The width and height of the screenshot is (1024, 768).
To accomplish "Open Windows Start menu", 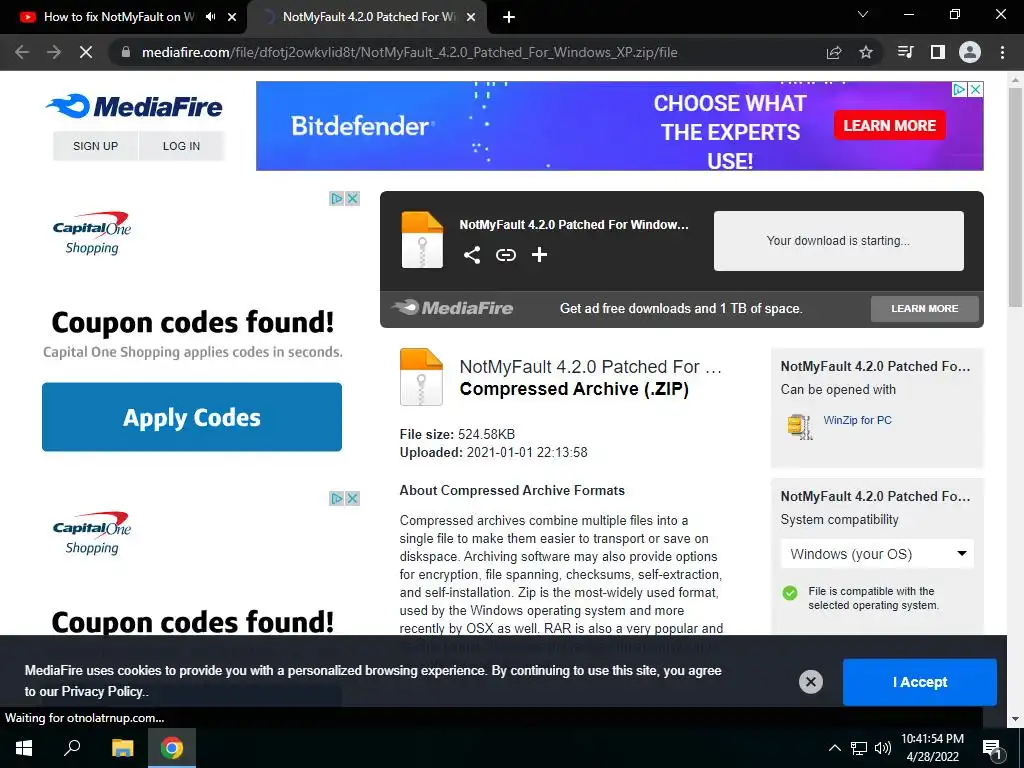I will (x=24, y=748).
